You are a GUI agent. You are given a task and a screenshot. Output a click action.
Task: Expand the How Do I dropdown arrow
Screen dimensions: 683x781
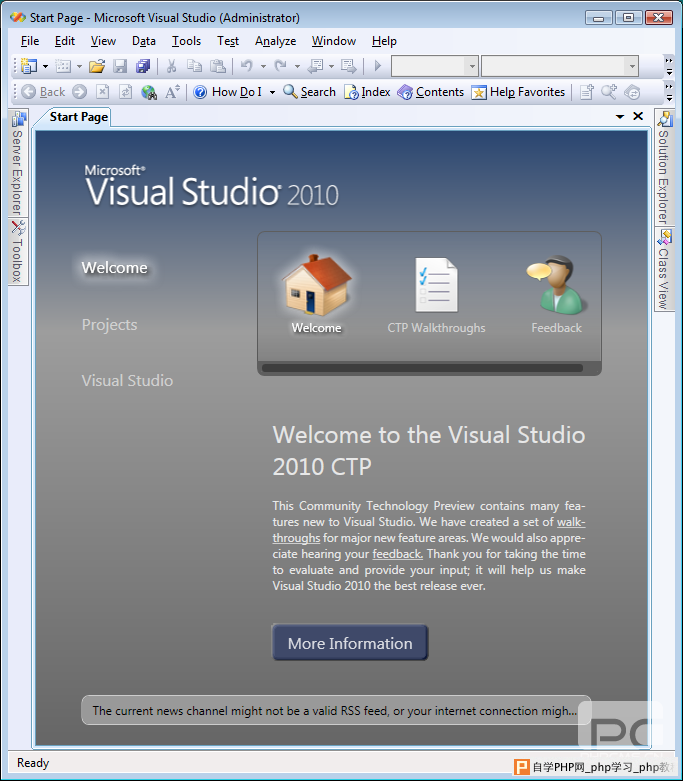point(272,92)
